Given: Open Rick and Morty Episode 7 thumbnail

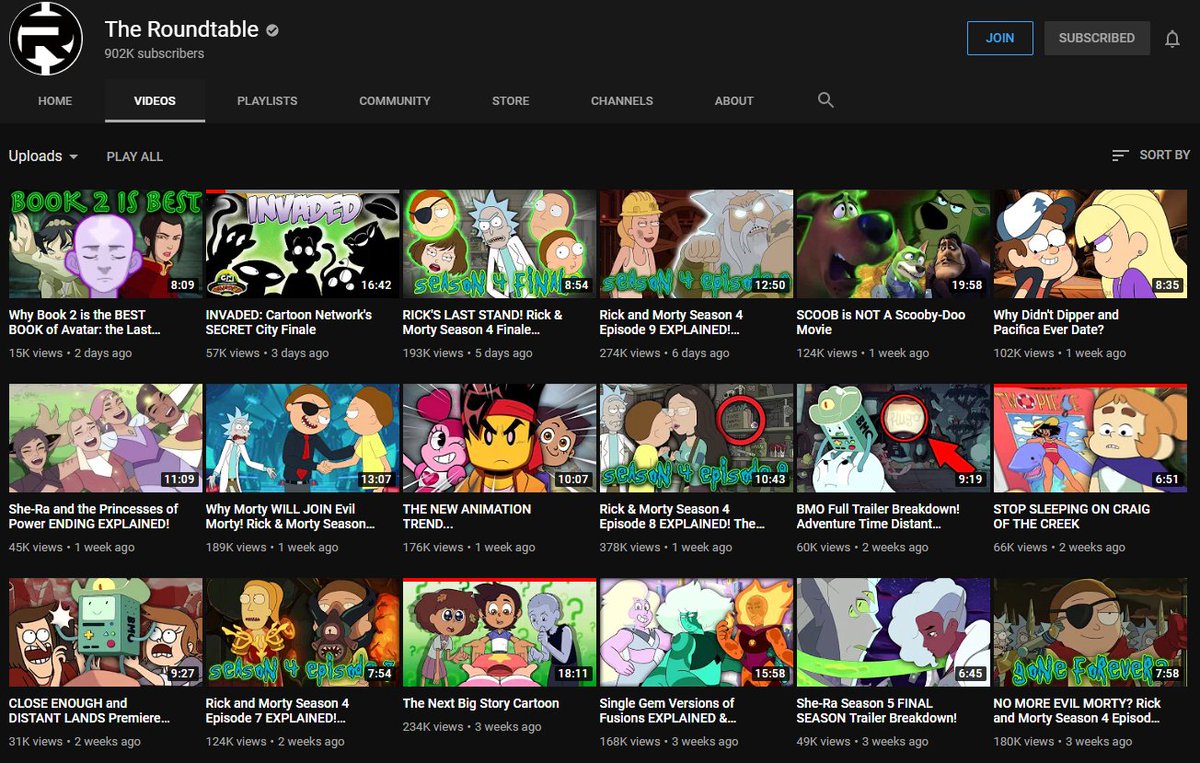Looking at the screenshot, I should tap(302, 633).
